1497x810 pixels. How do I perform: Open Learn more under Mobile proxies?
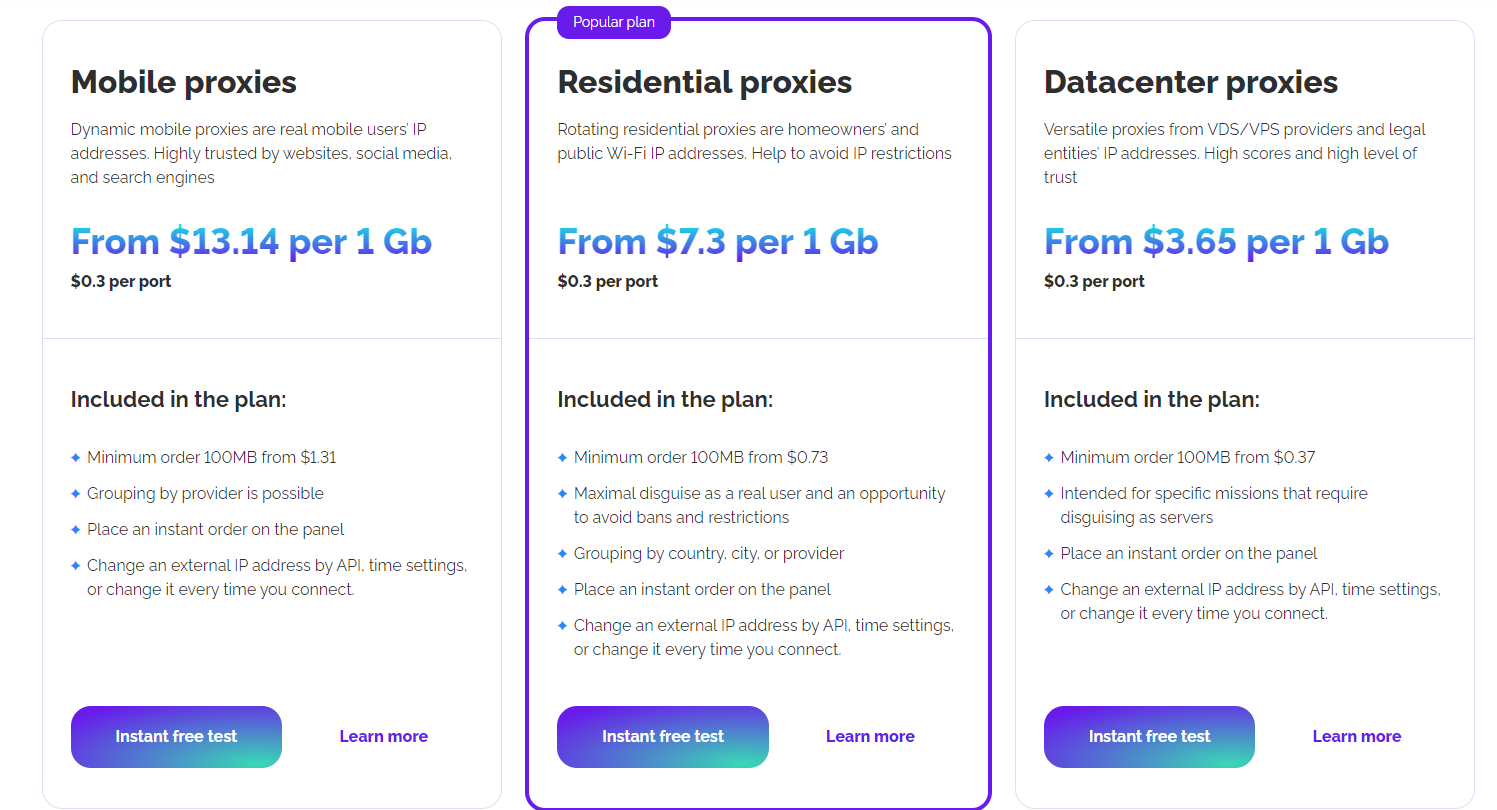383,737
